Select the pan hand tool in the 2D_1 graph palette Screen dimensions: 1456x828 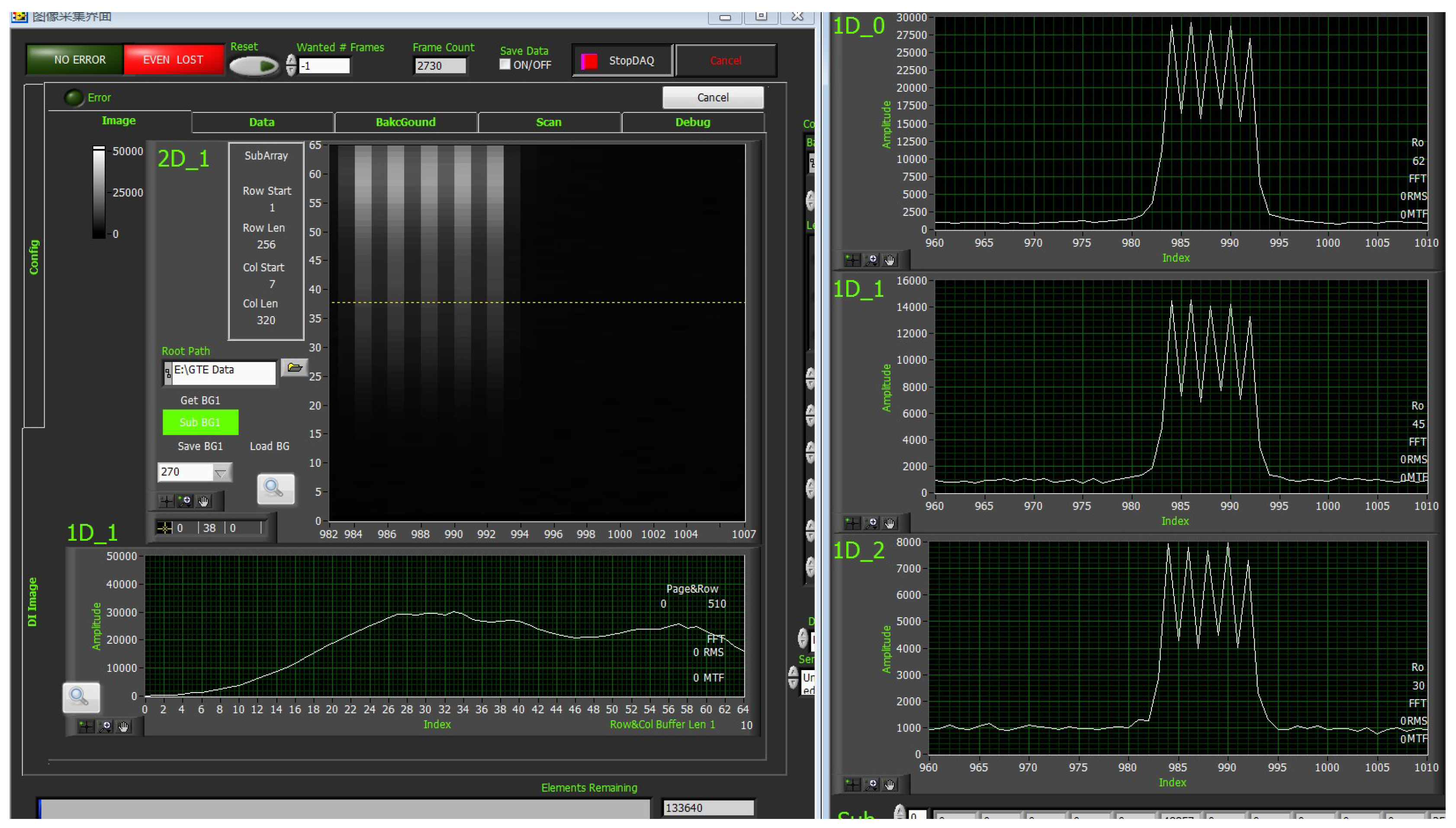[x=204, y=501]
